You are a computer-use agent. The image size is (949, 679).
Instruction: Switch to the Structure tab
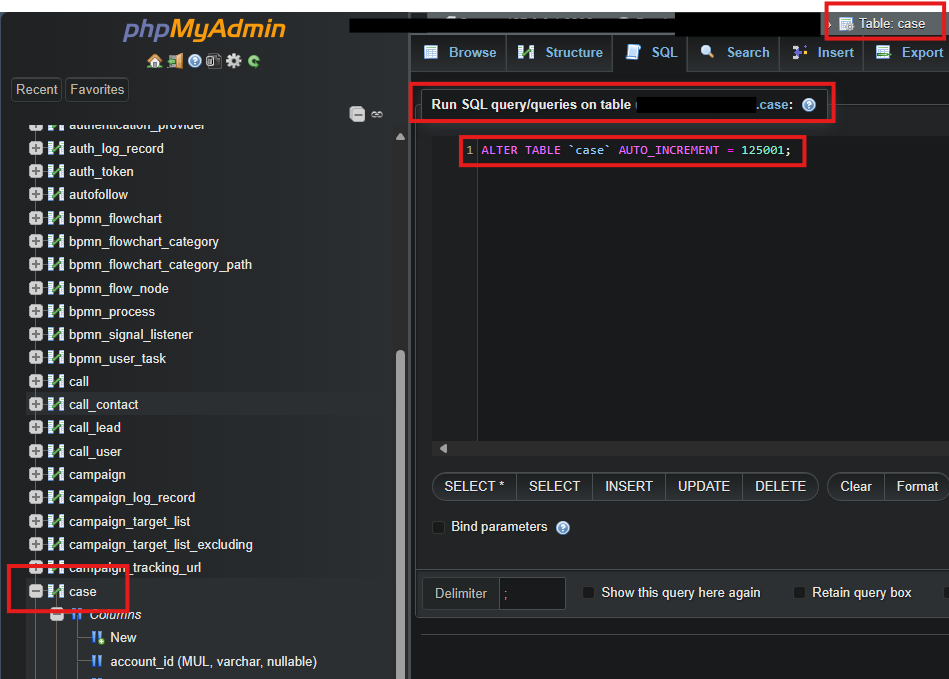click(560, 52)
